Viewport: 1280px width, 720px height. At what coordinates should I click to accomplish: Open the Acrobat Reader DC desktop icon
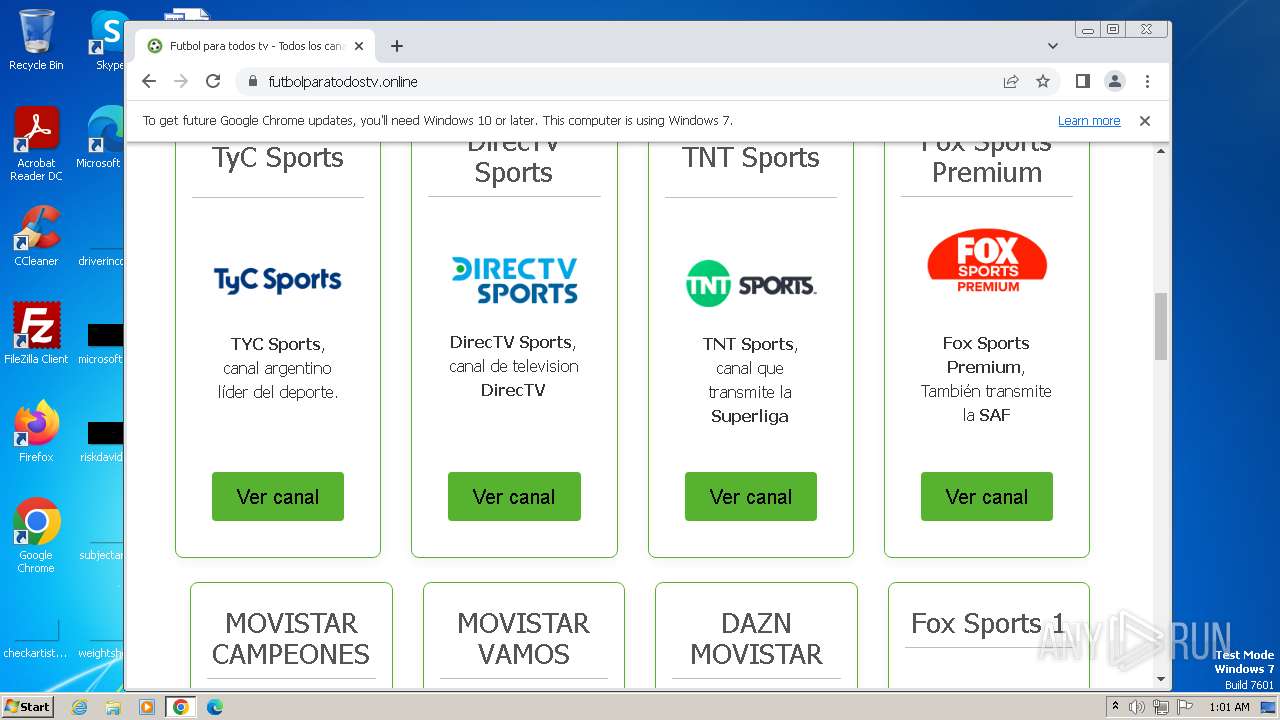pyautogui.click(x=36, y=144)
